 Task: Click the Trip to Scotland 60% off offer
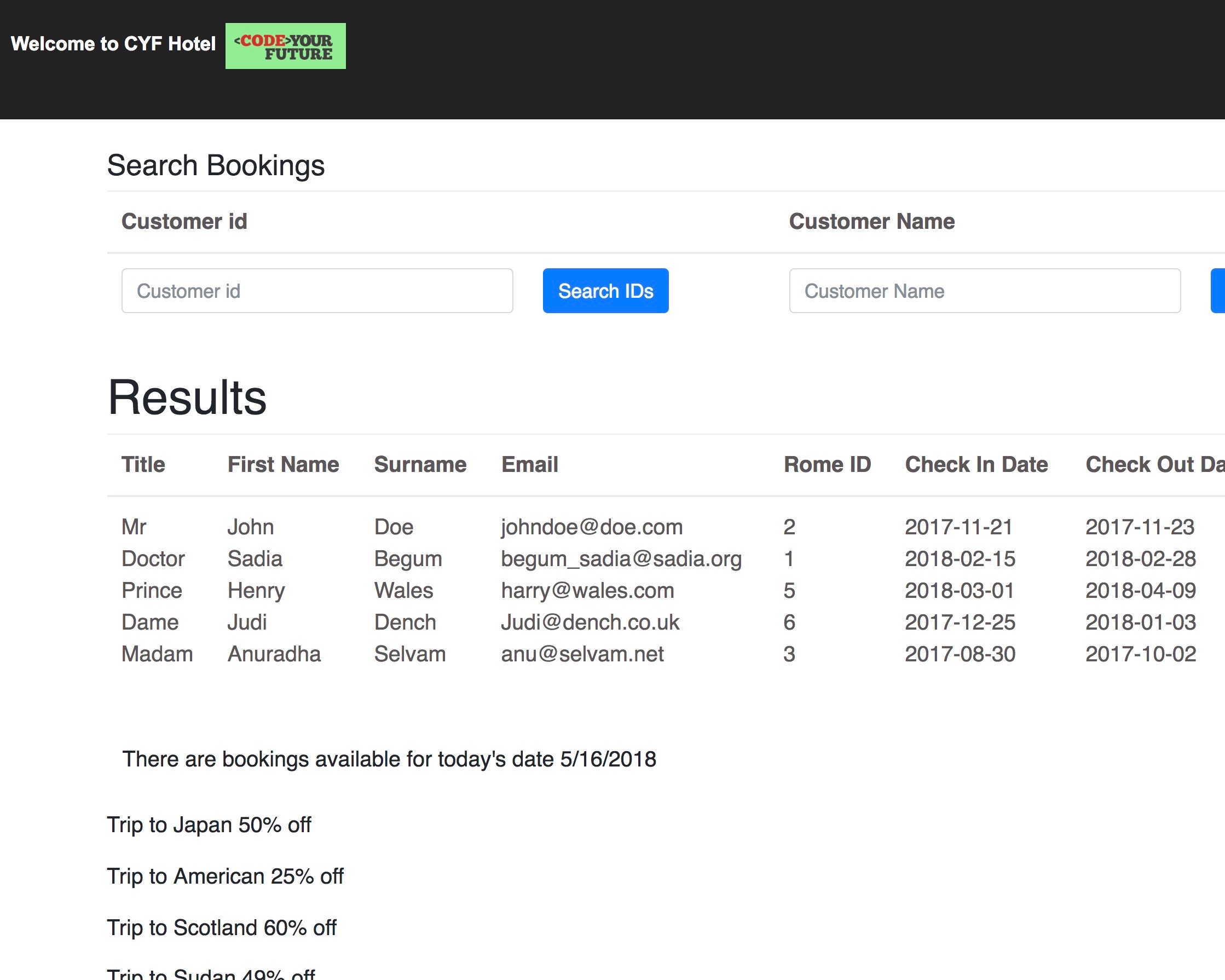point(222,927)
